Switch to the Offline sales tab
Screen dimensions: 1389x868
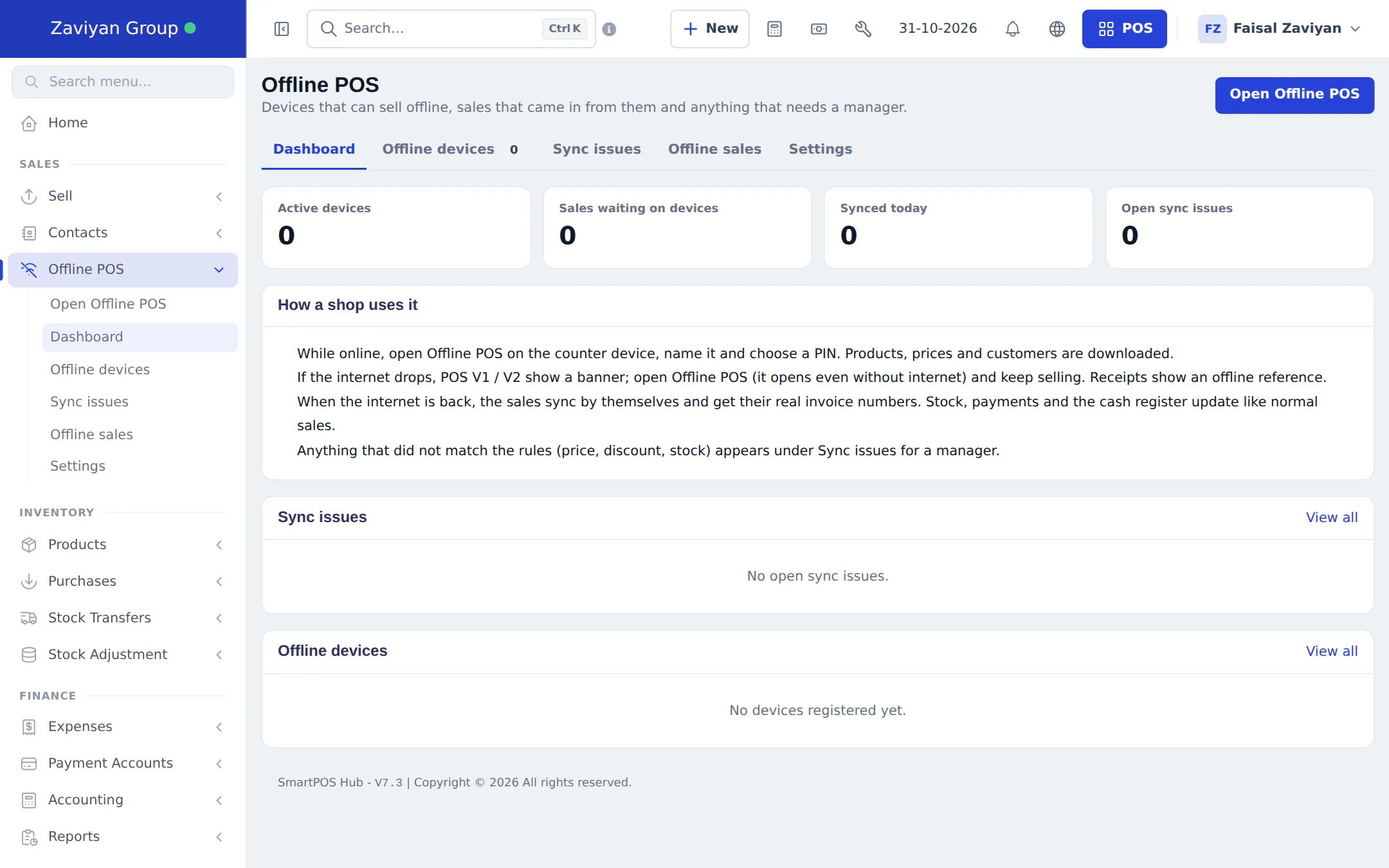714,149
